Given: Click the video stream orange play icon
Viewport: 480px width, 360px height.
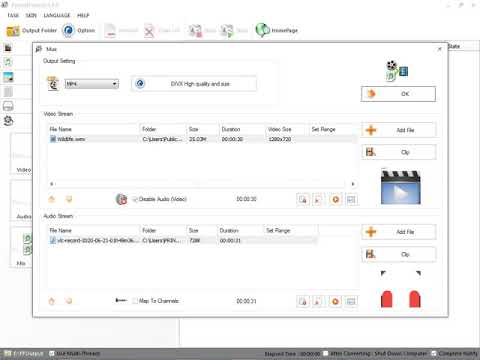Looking at the screenshot, I should coord(335,200).
